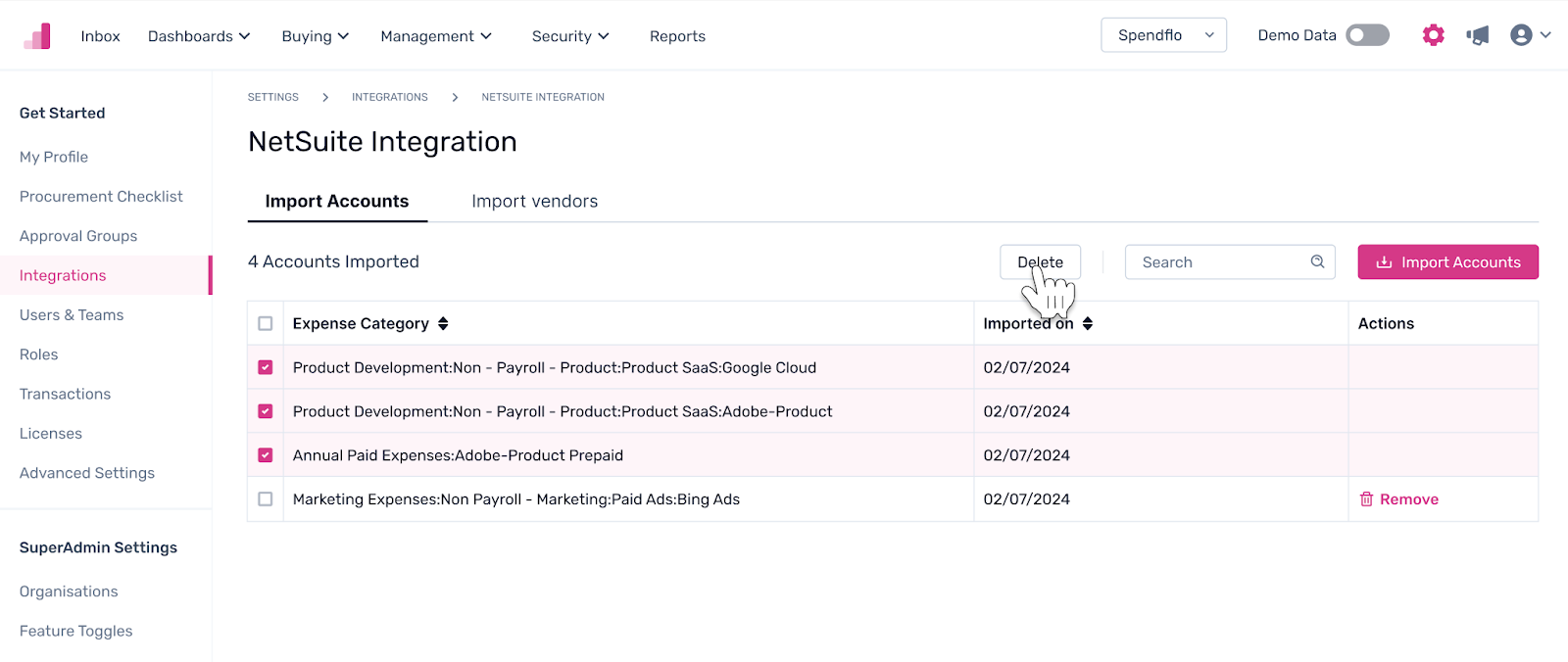Open the user account avatar menu
Viewport: 1568px width, 662px height.
pyautogui.click(x=1530, y=35)
